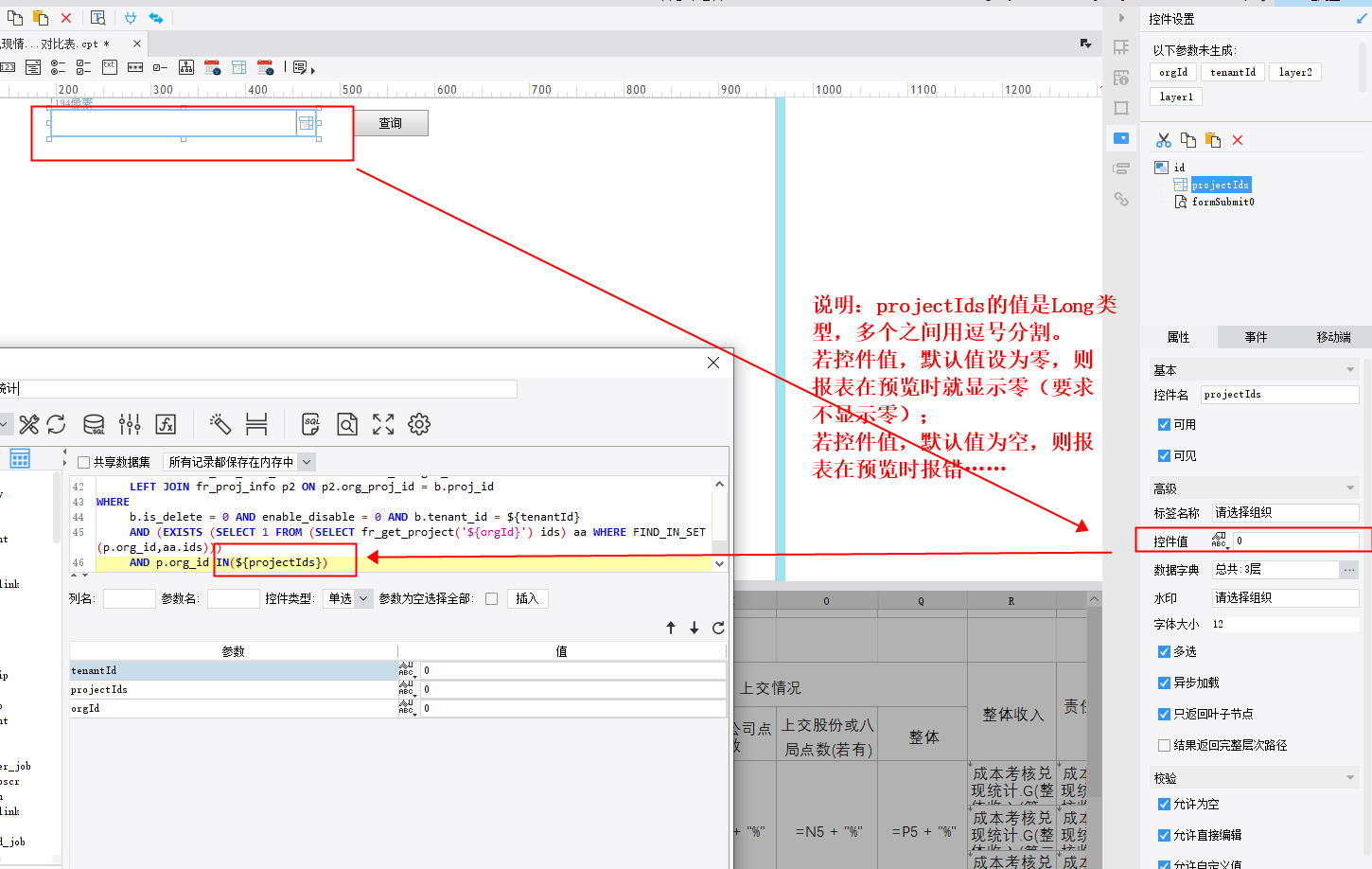1372x869 pixels.
Task: Click the red delete X in widget panel
Action: [1238, 140]
